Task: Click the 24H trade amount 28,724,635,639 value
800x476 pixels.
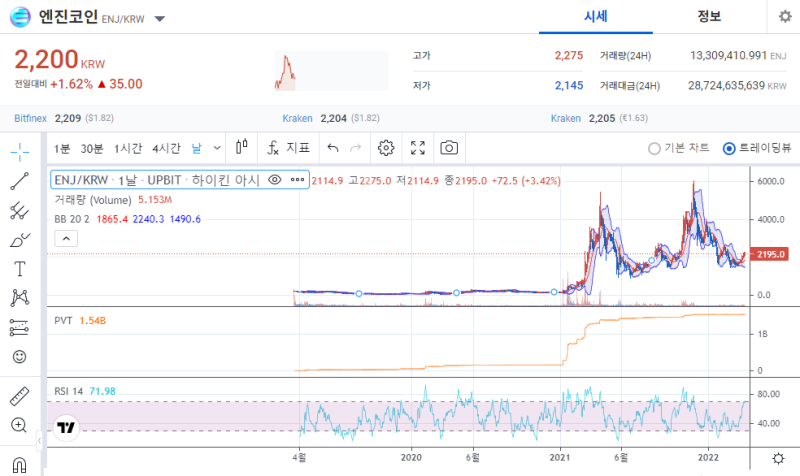Action: click(x=726, y=86)
